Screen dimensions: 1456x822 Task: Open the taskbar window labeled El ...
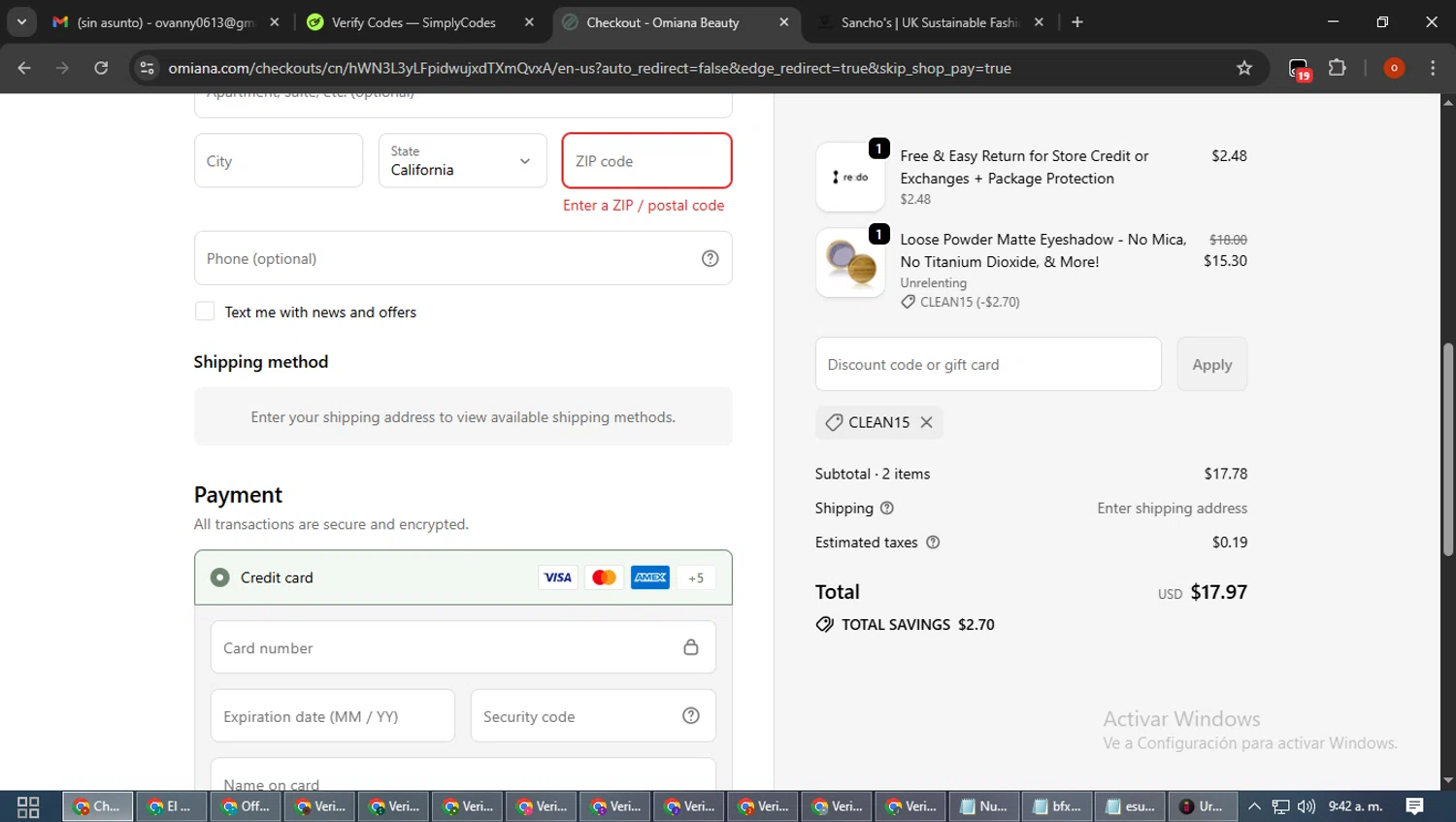[172, 806]
